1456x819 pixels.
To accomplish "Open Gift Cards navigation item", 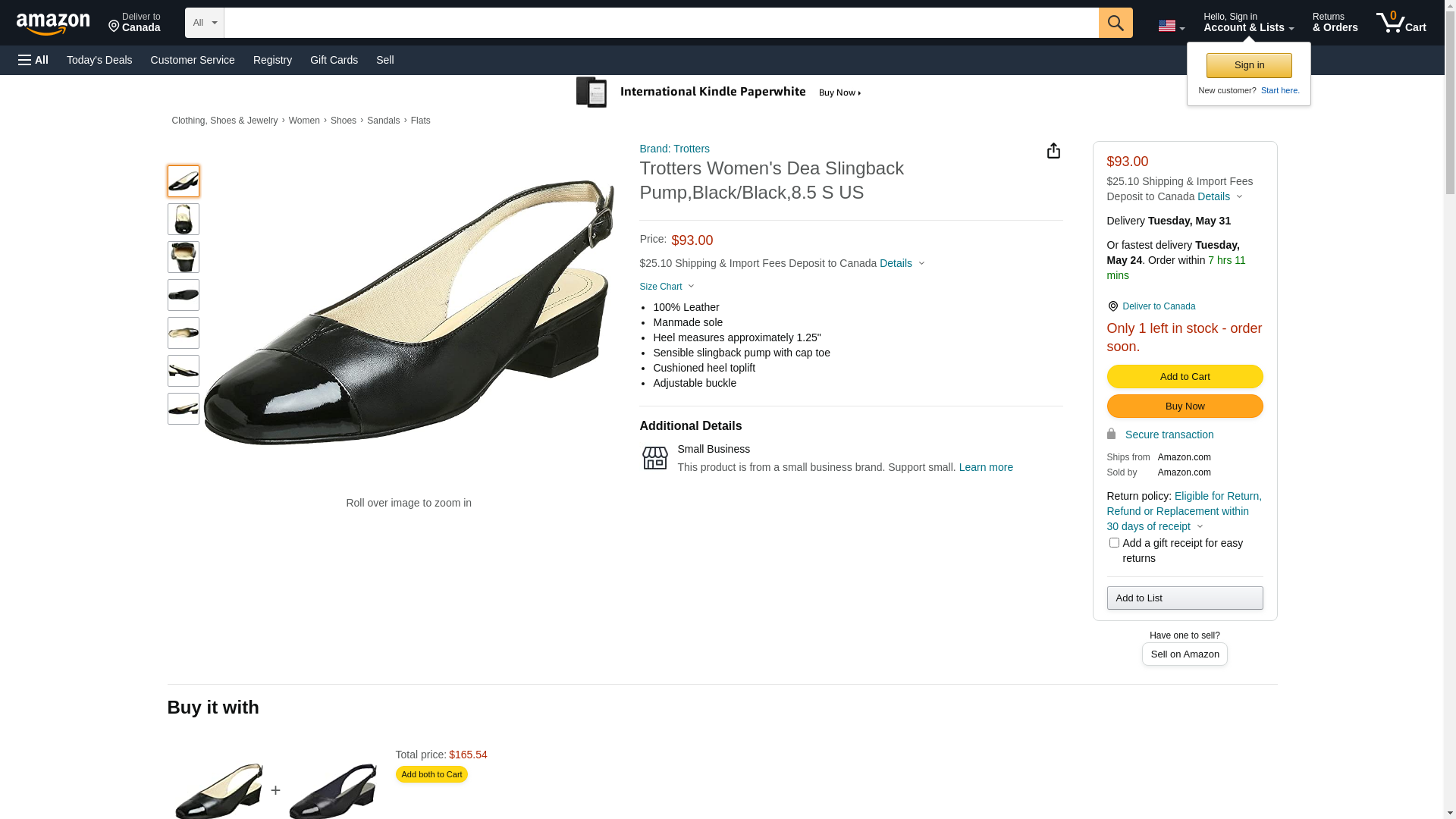I will [x=334, y=60].
